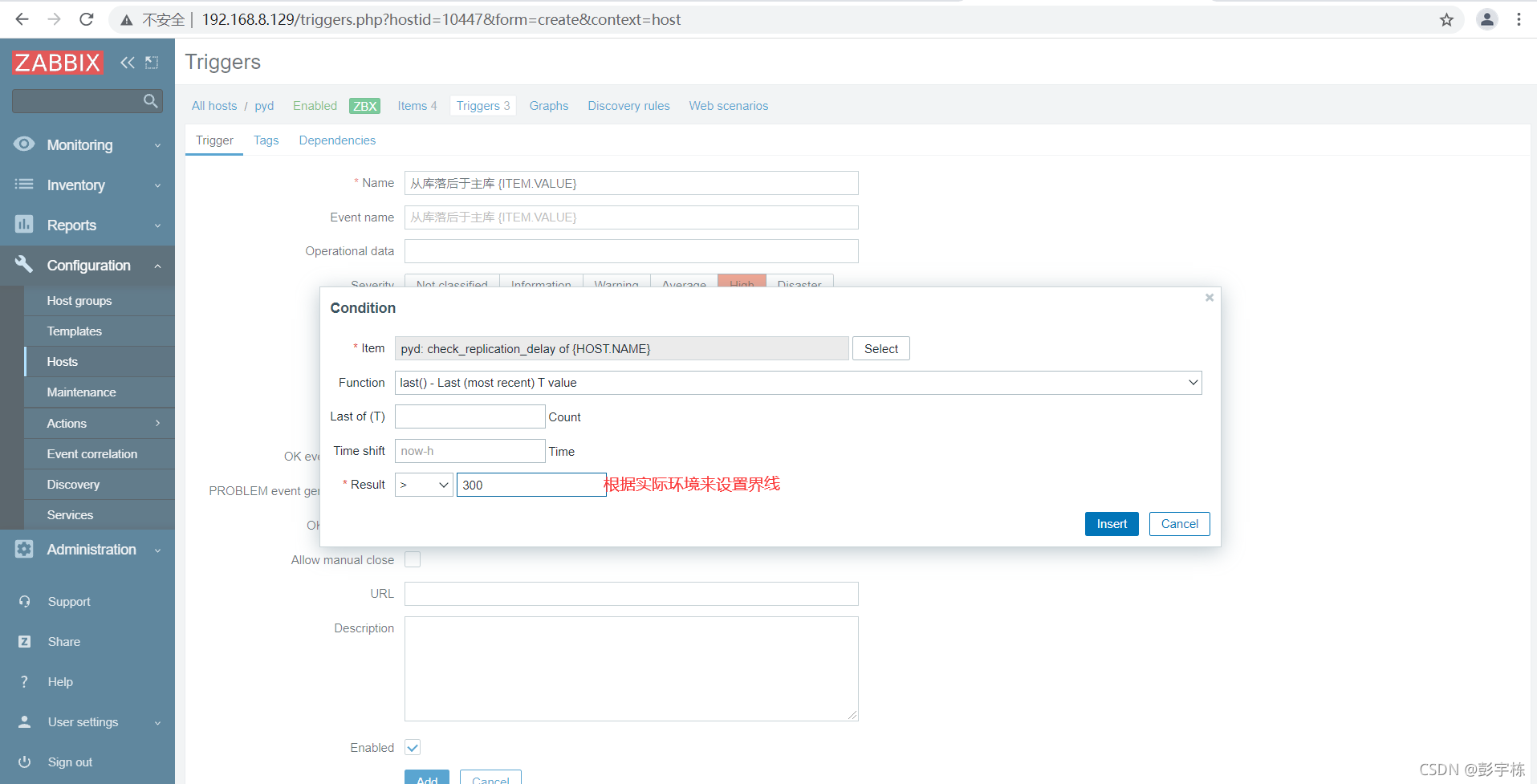Click the ZABBIX logo
Image resolution: width=1537 pixels, height=784 pixels.
(58, 63)
